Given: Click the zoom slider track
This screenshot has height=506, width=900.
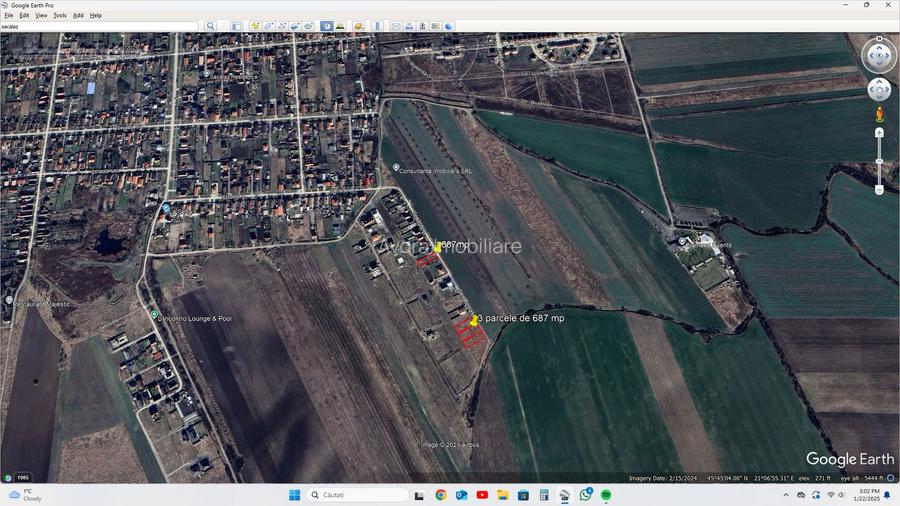Looking at the screenshot, I should tap(880, 160).
